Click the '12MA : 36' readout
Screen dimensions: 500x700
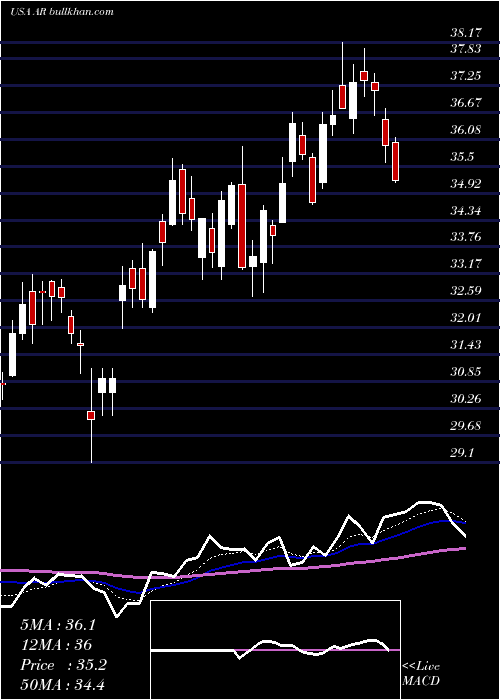click(x=56, y=645)
